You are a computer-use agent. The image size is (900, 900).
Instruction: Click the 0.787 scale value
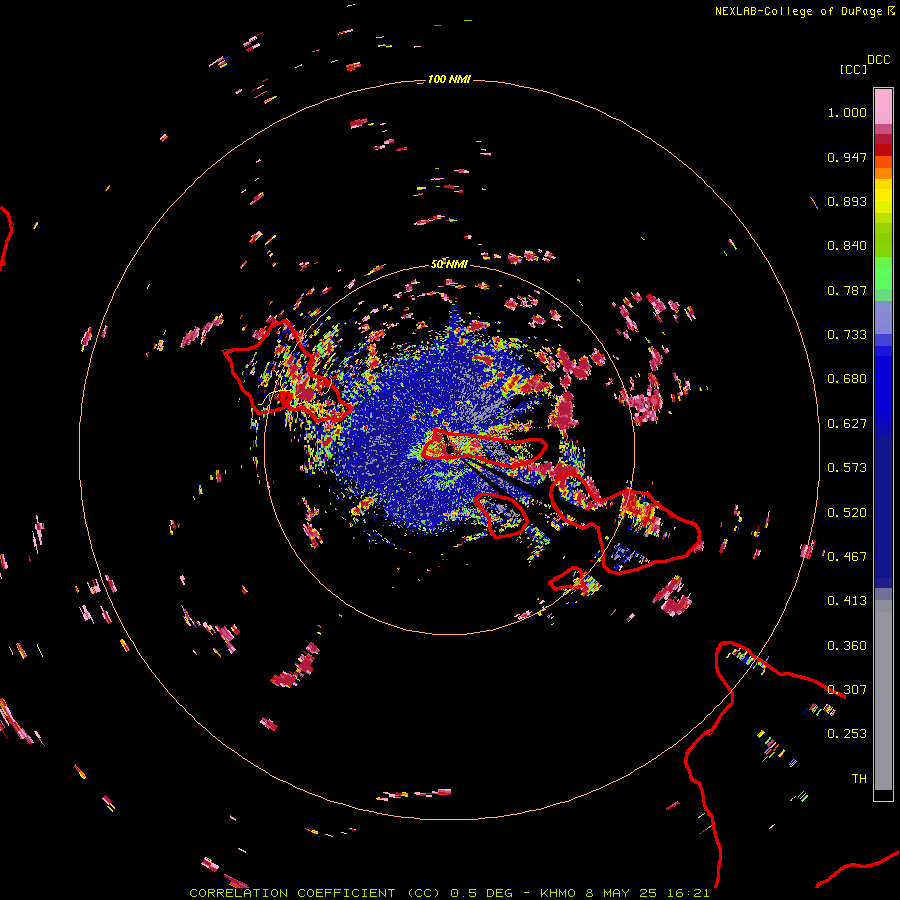[847, 290]
